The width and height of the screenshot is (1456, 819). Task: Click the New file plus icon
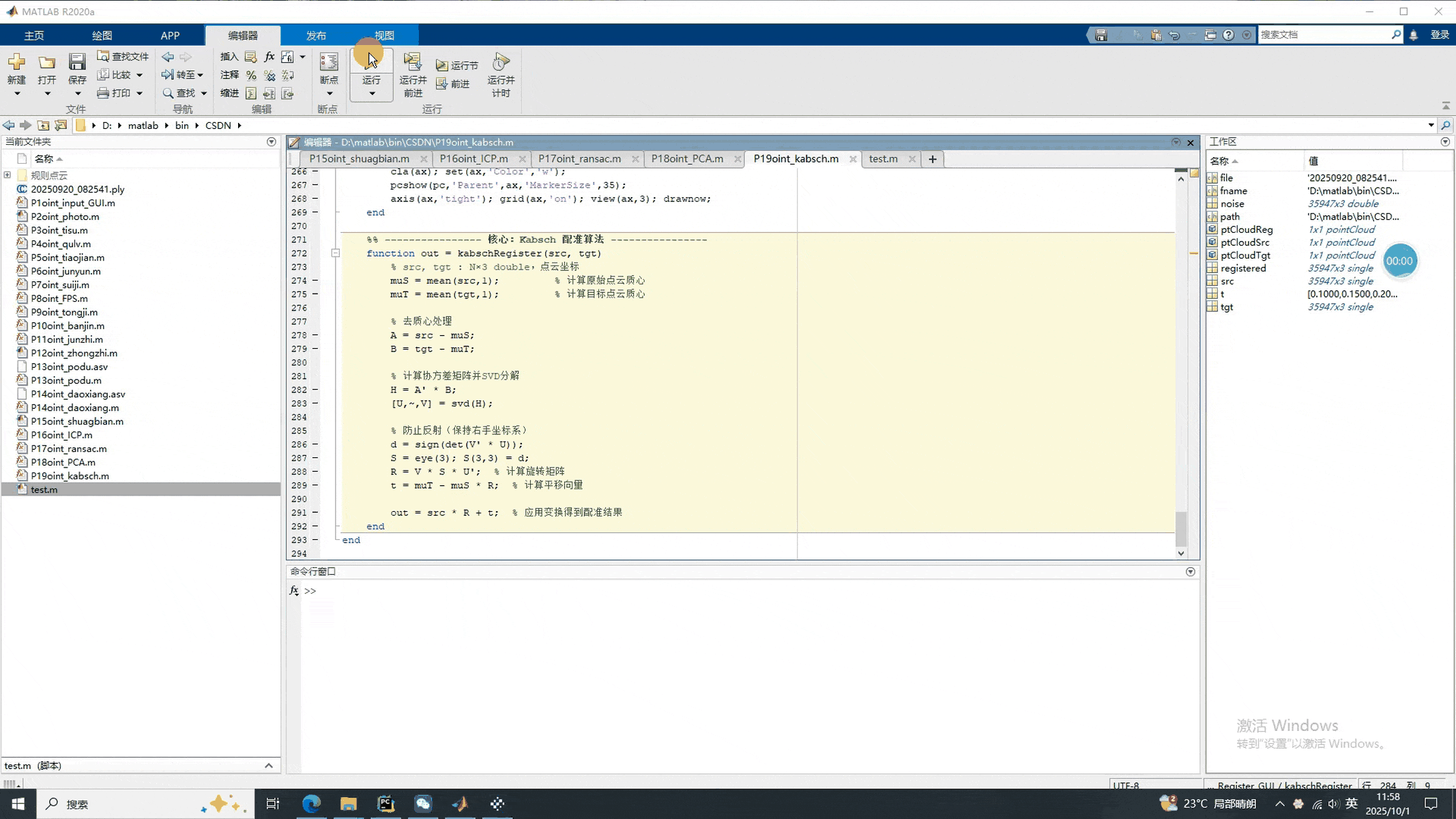16,62
